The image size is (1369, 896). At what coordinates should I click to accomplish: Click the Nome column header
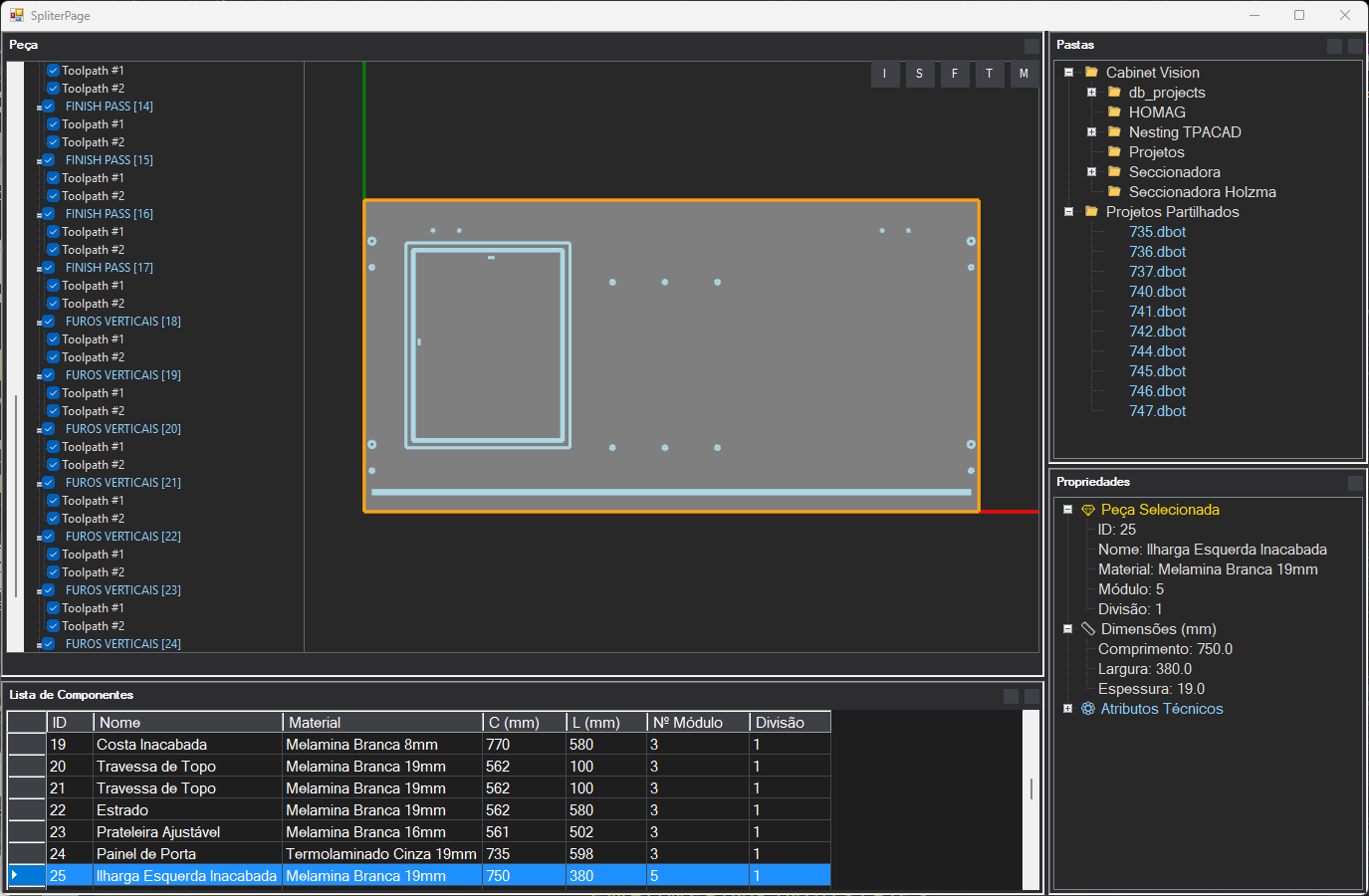point(188,723)
